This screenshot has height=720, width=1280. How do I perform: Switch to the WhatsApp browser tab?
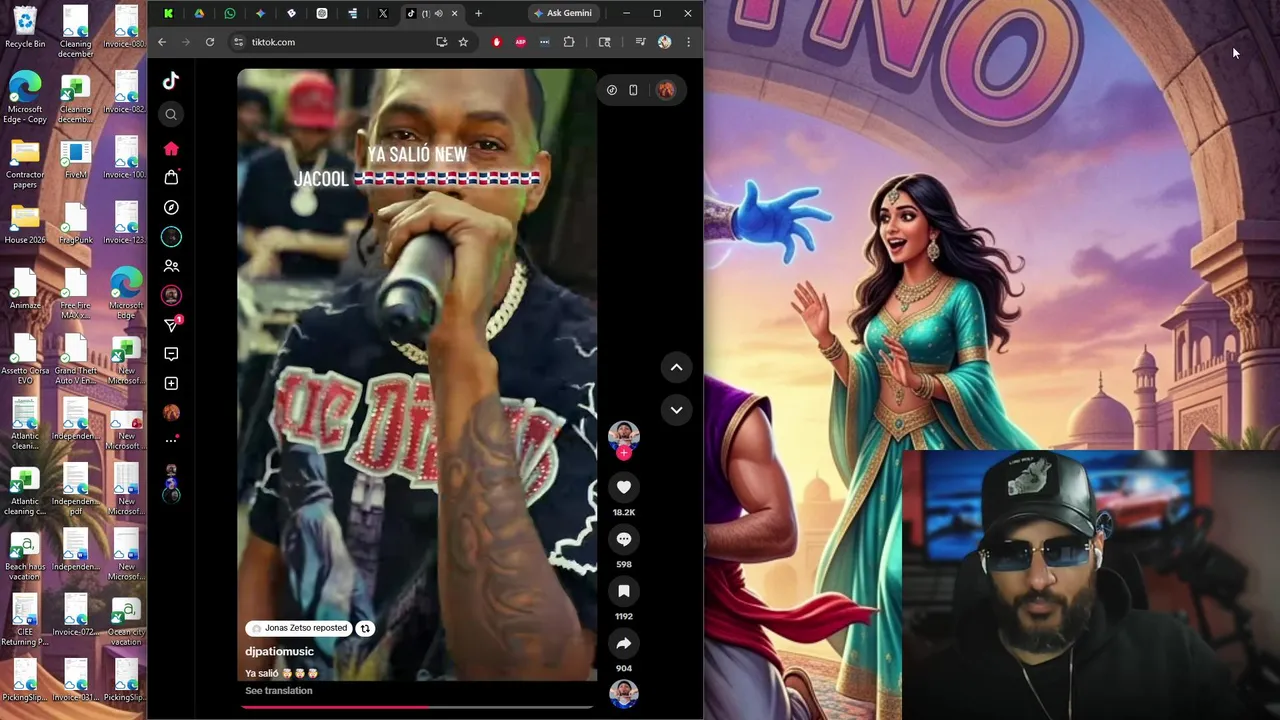pyautogui.click(x=230, y=13)
